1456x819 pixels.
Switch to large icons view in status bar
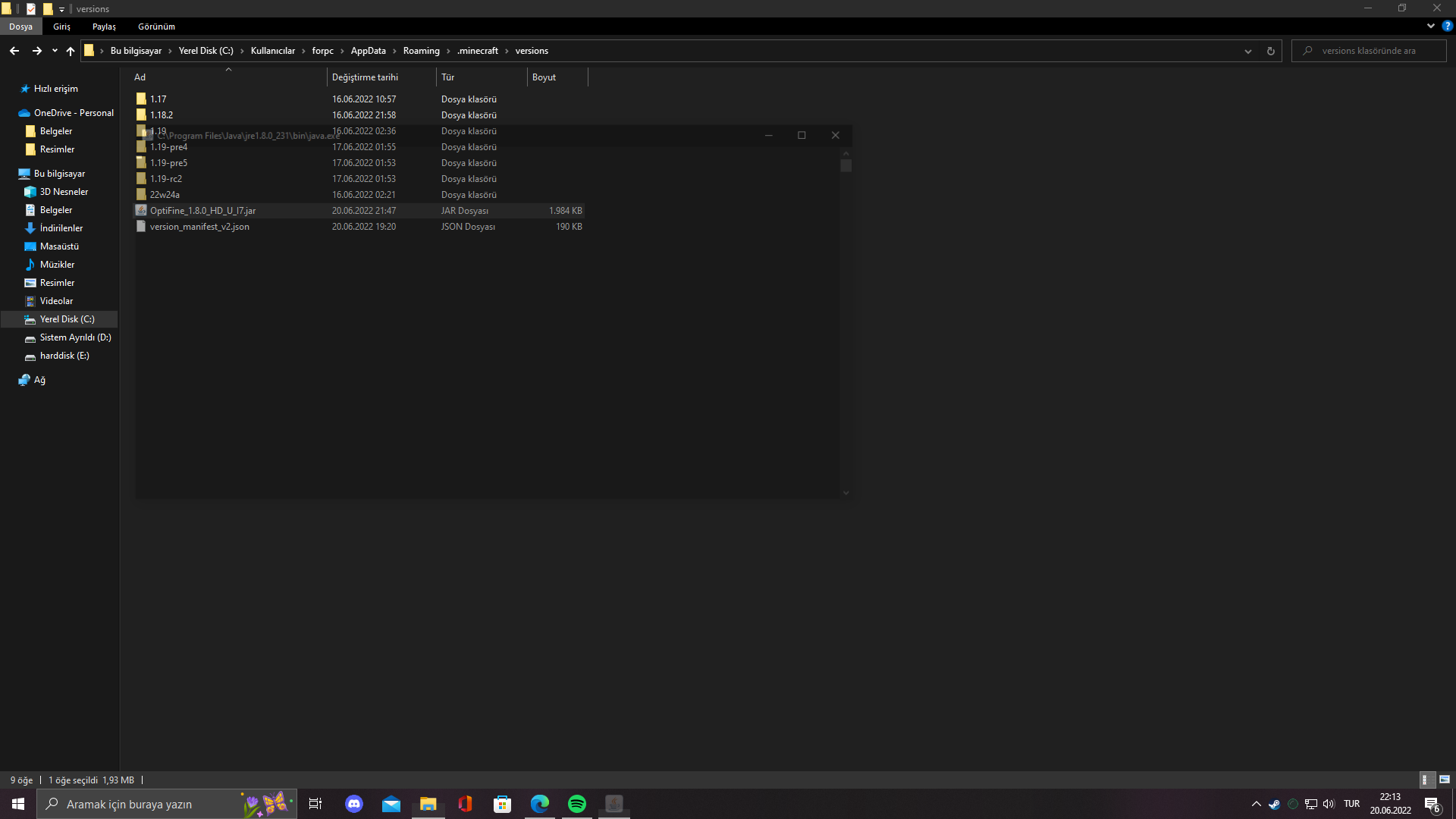click(1445, 780)
